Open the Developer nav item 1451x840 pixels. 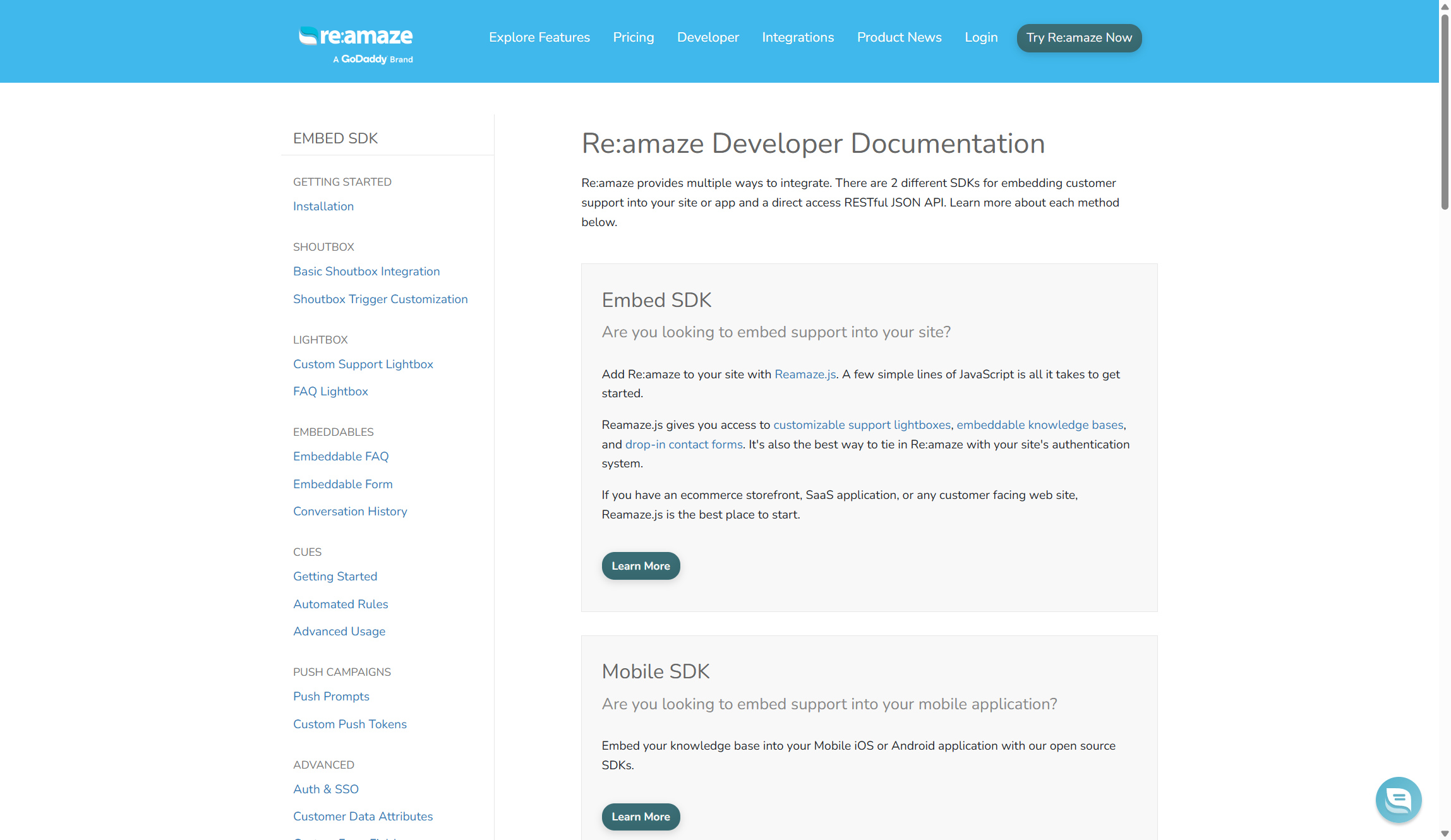pos(708,37)
